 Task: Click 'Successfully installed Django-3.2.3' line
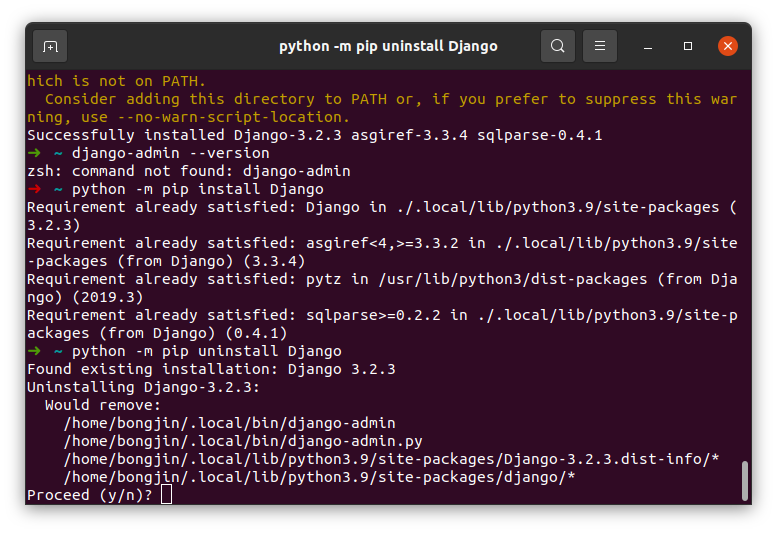[315, 135]
